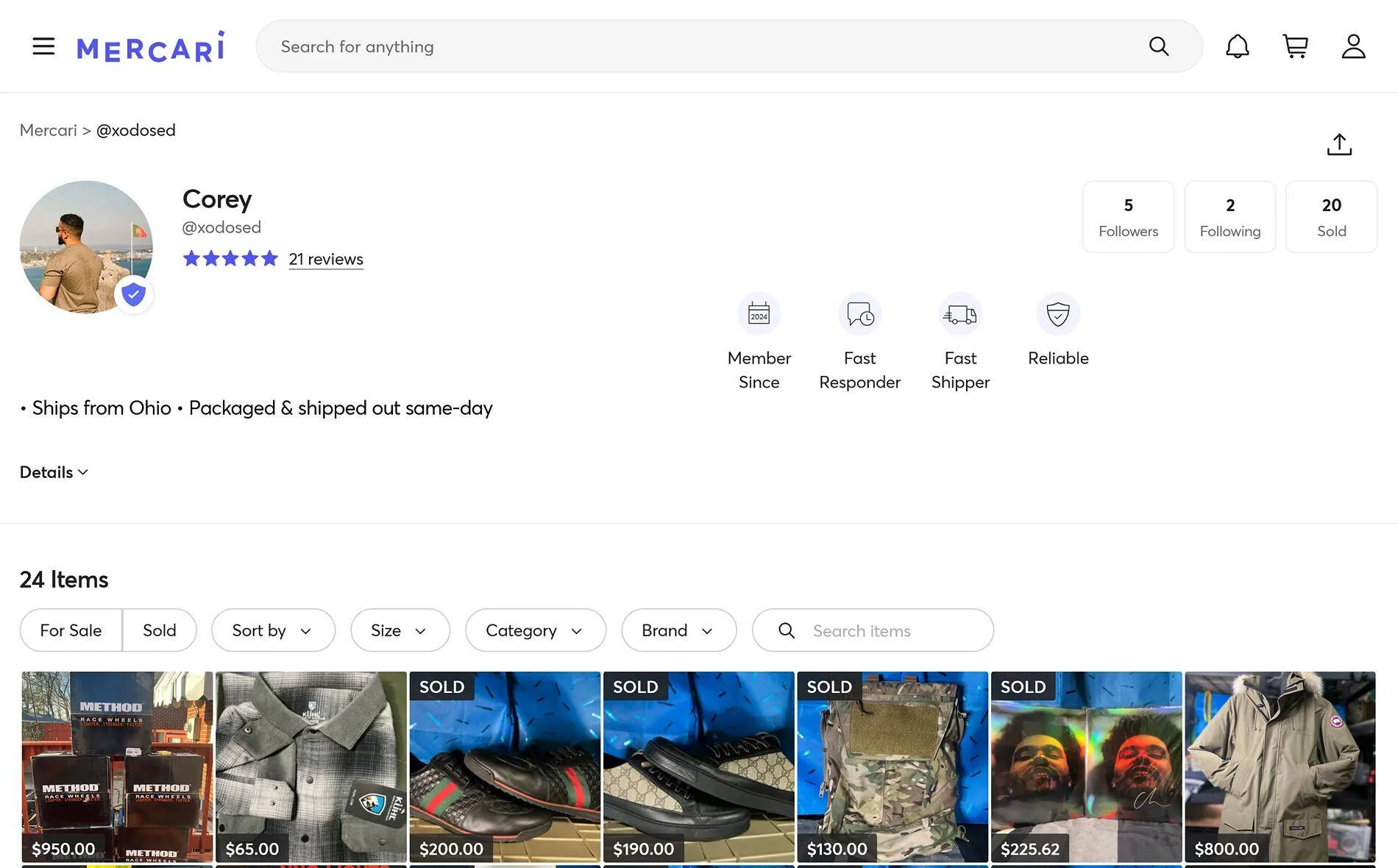Focus the Search items field
This screenshot has height=868, width=1398.
pos(873,630)
